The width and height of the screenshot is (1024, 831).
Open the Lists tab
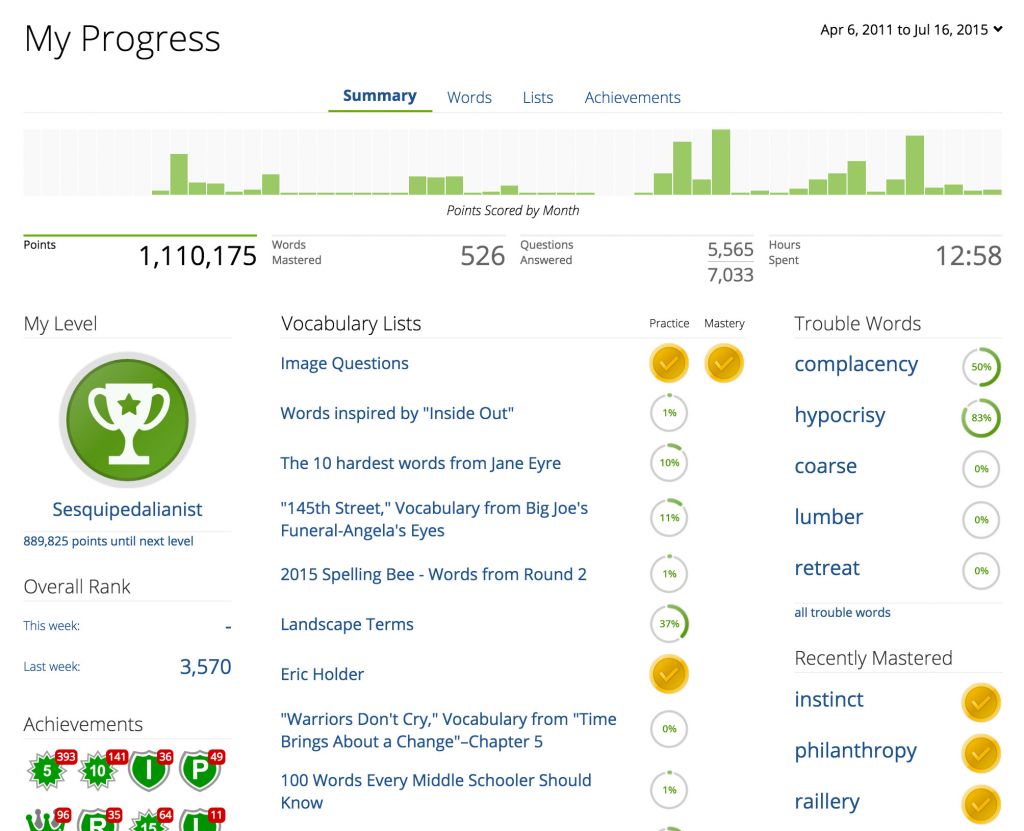pyautogui.click(x=537, y=97)
